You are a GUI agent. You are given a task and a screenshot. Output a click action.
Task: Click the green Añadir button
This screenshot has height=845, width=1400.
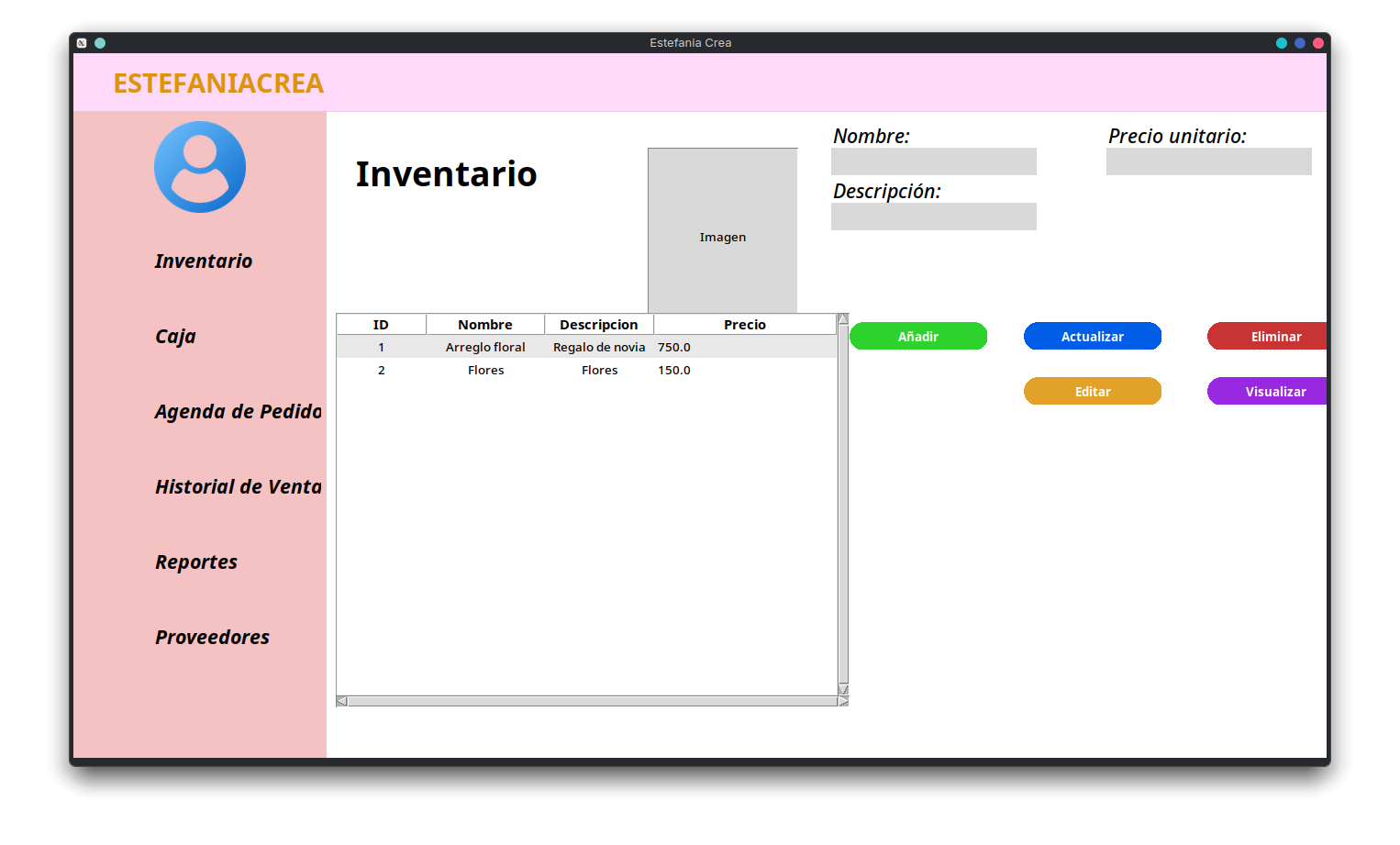coord(918,337)
